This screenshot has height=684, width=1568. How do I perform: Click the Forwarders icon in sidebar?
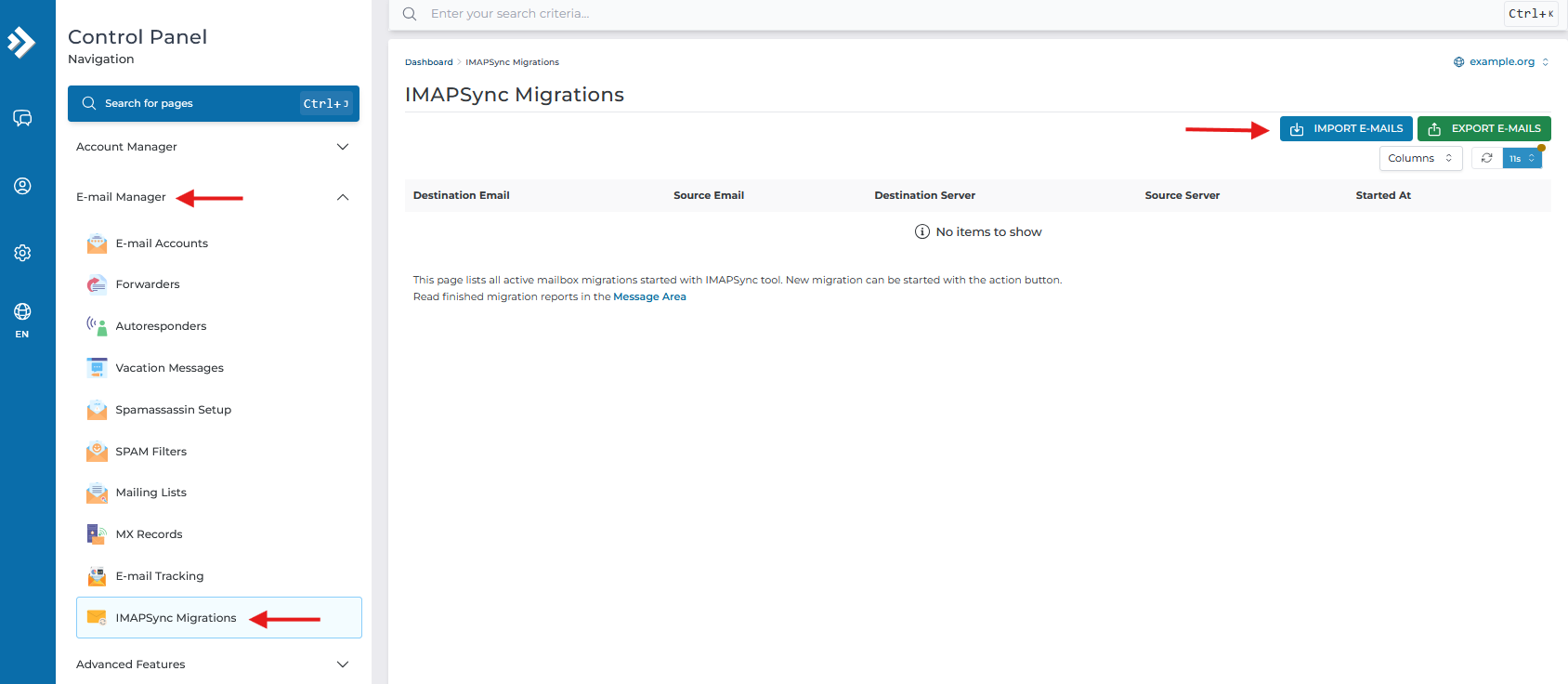(x=97, y=284)
